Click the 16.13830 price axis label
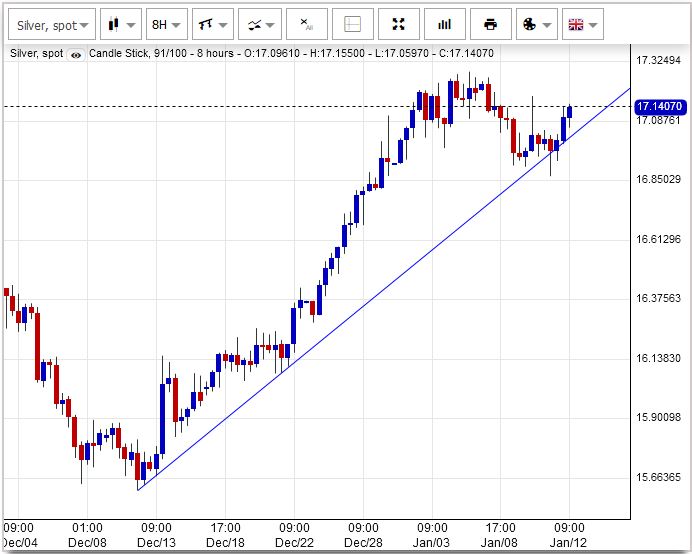692x554 pixels. pos(658,358)
